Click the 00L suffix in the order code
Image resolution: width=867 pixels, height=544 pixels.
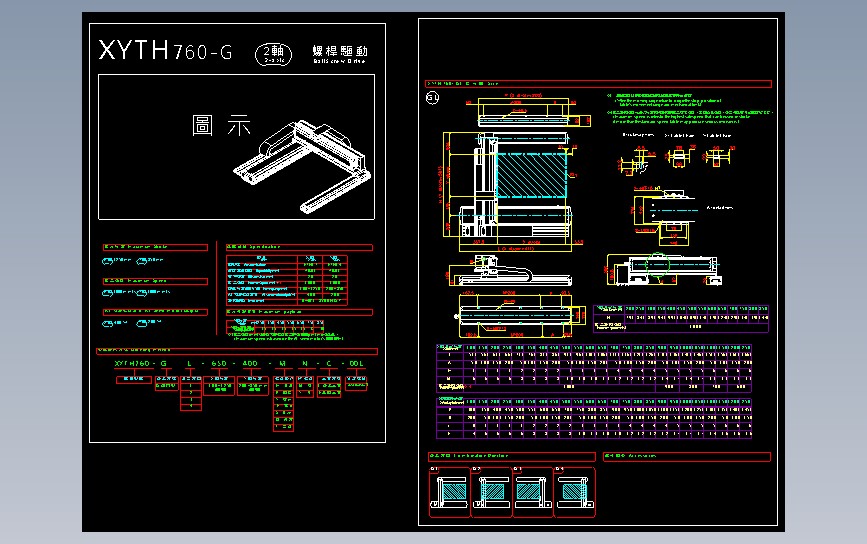click(357, 363)
